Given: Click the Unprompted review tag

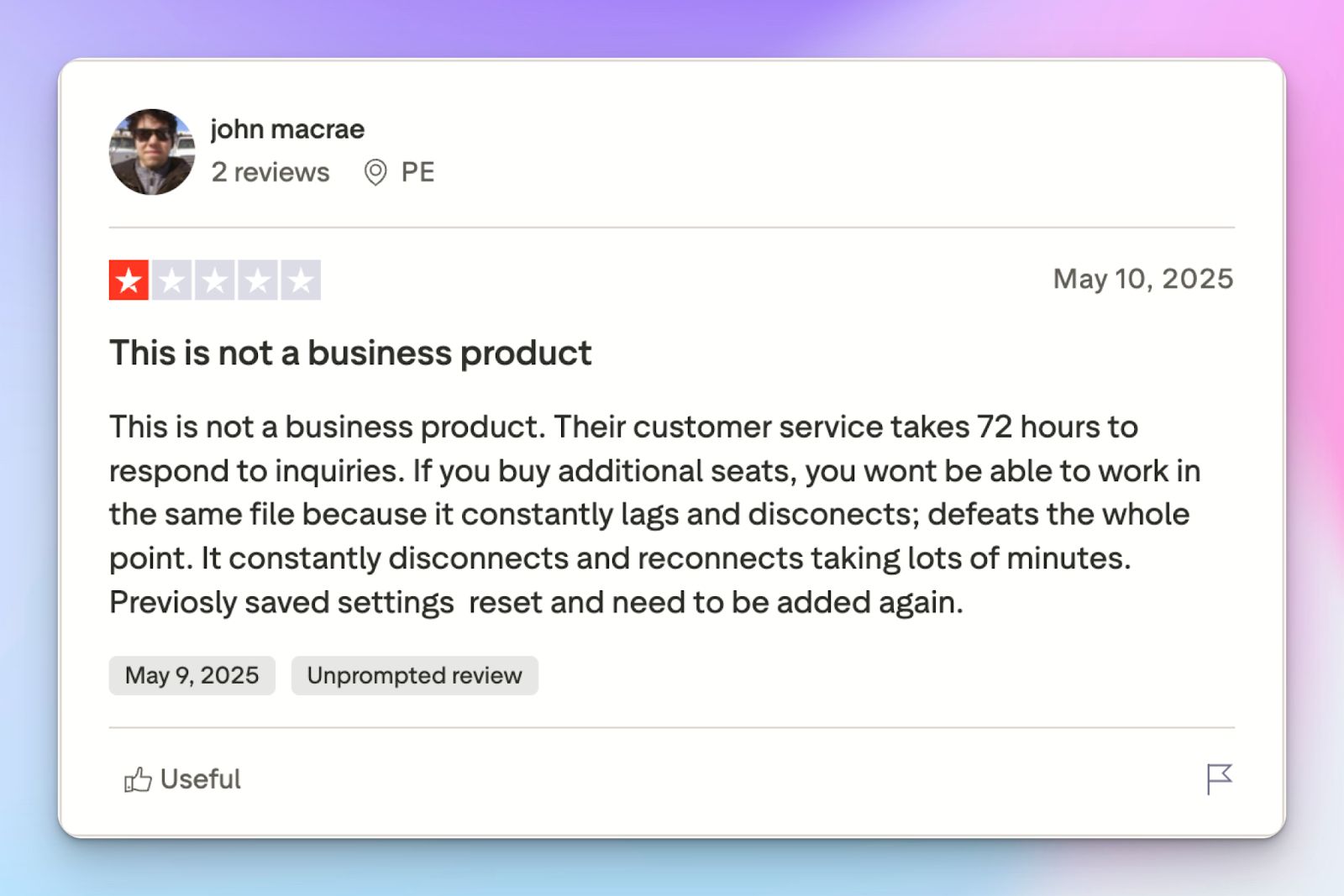Looking at the screenshot, I should coord(414,675).
